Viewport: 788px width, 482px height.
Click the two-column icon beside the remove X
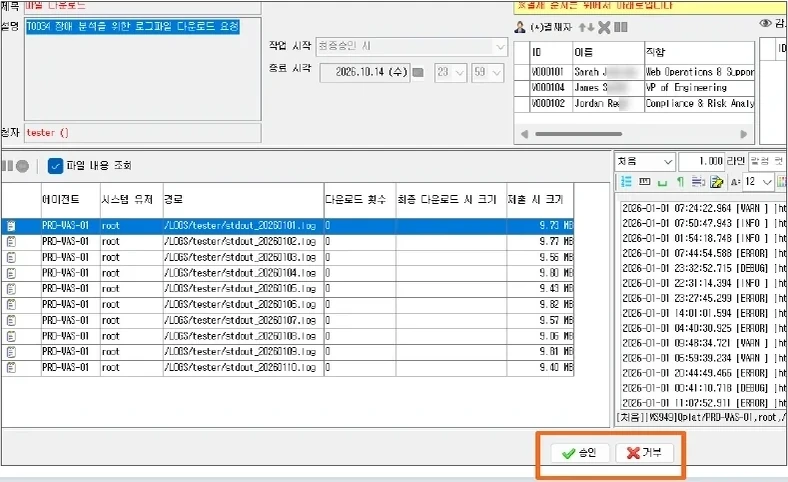(x=621, y=27)
